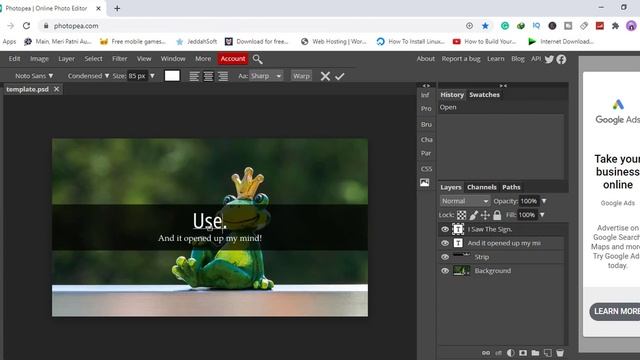Open the Noto Sans font family dropdown
This screenshot has height=360, width=640.
(34, 76)
